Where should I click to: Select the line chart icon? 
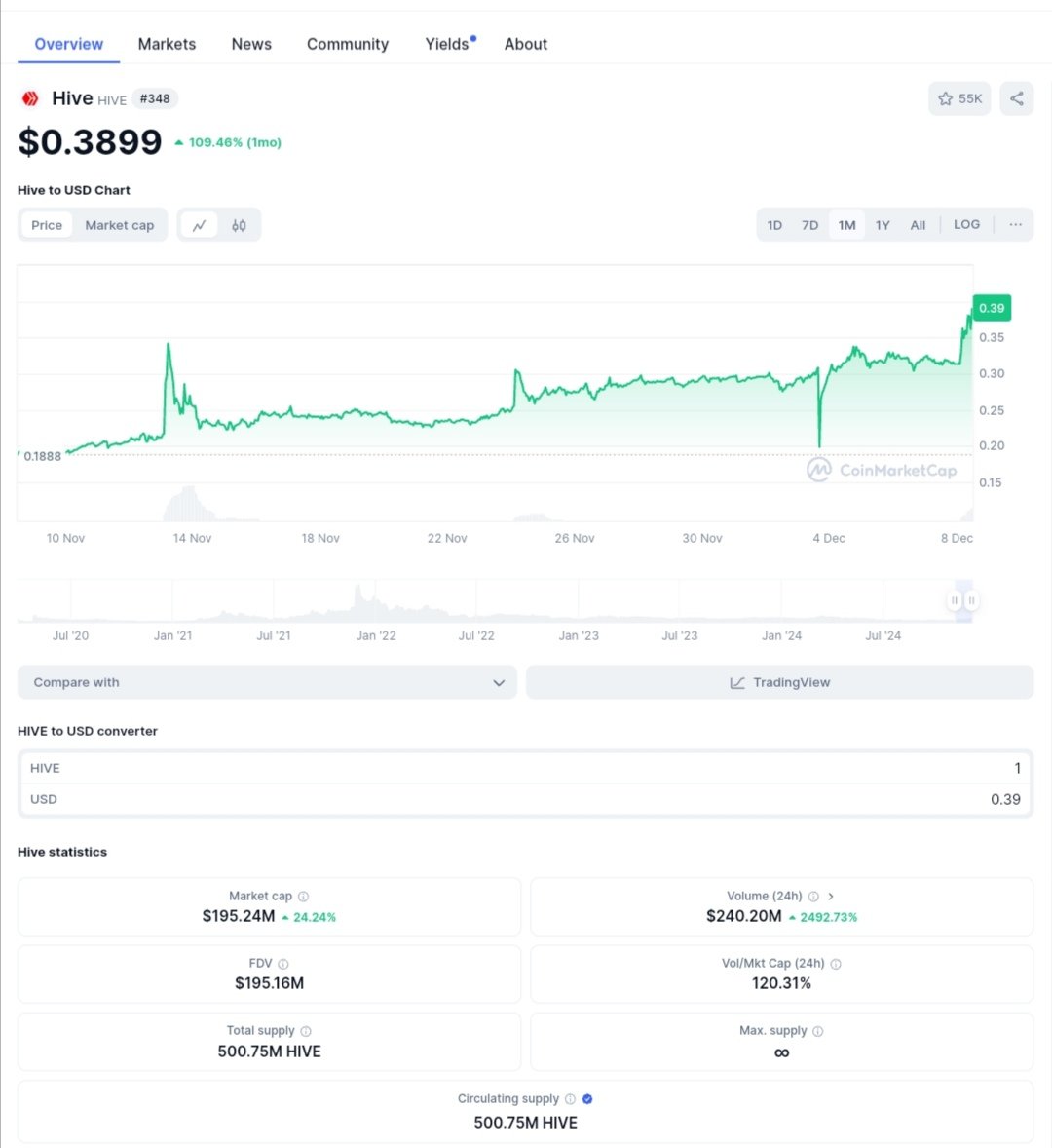(199, 224)
